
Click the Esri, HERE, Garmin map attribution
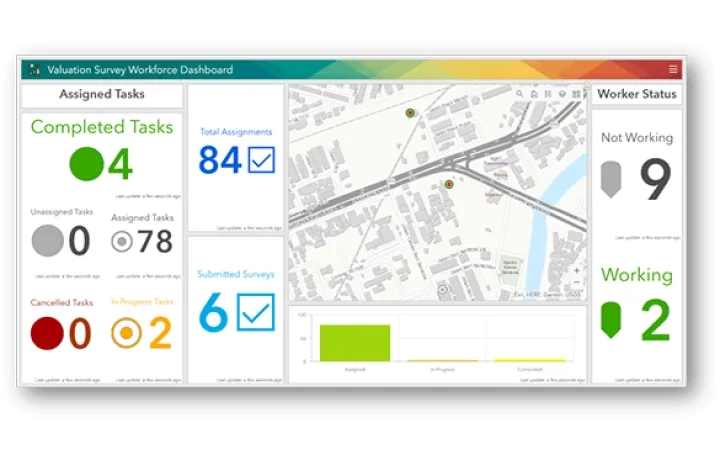pos(547,295)
